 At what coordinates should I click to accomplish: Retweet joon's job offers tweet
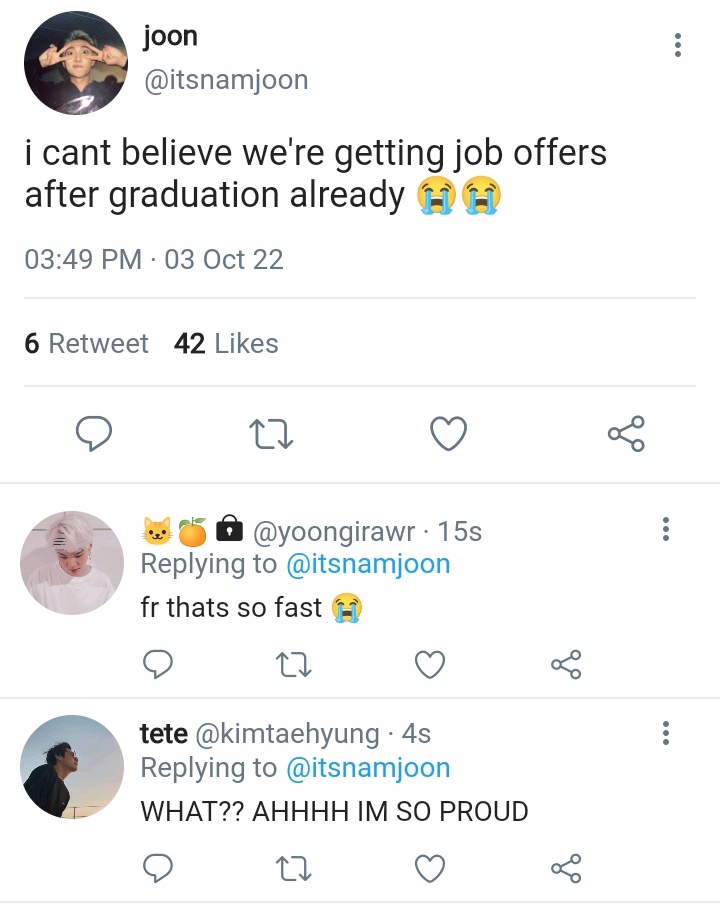click(271, 434)
